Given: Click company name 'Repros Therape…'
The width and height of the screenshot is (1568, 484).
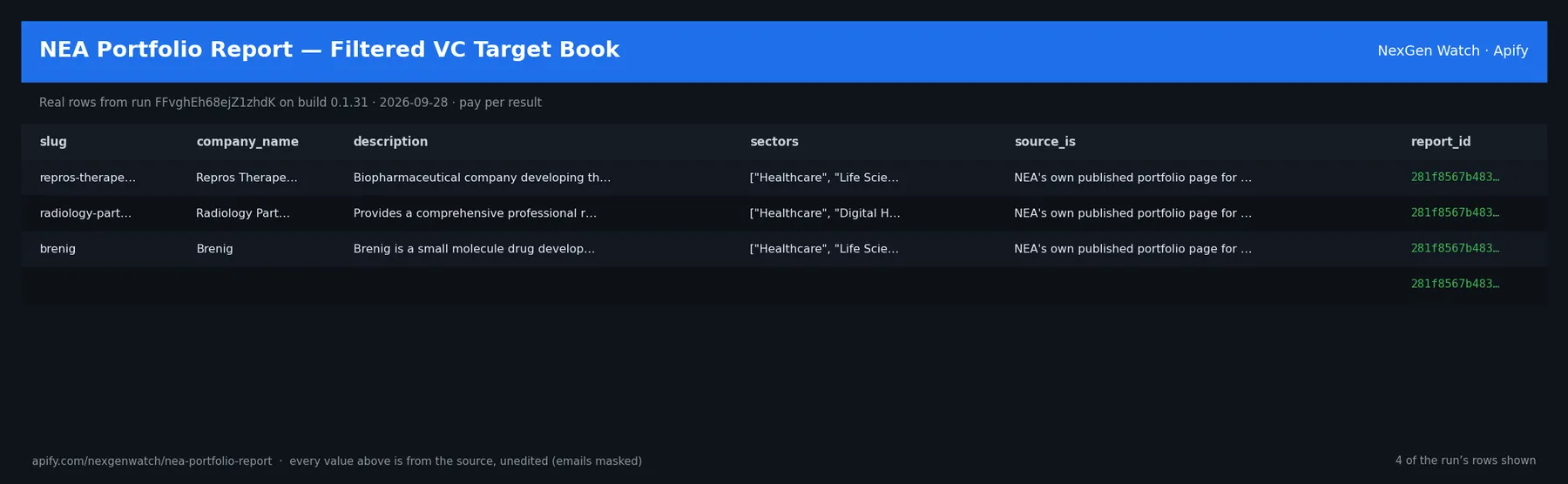Looking at the screenshot, I should click(247, 178).
